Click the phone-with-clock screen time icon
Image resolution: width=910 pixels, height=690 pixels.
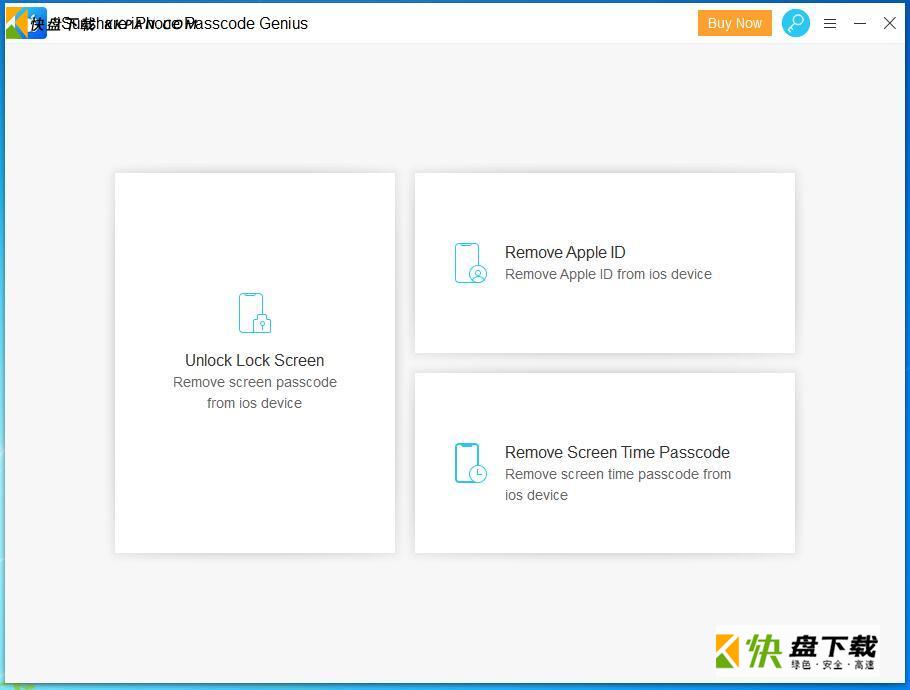(470, 463)
